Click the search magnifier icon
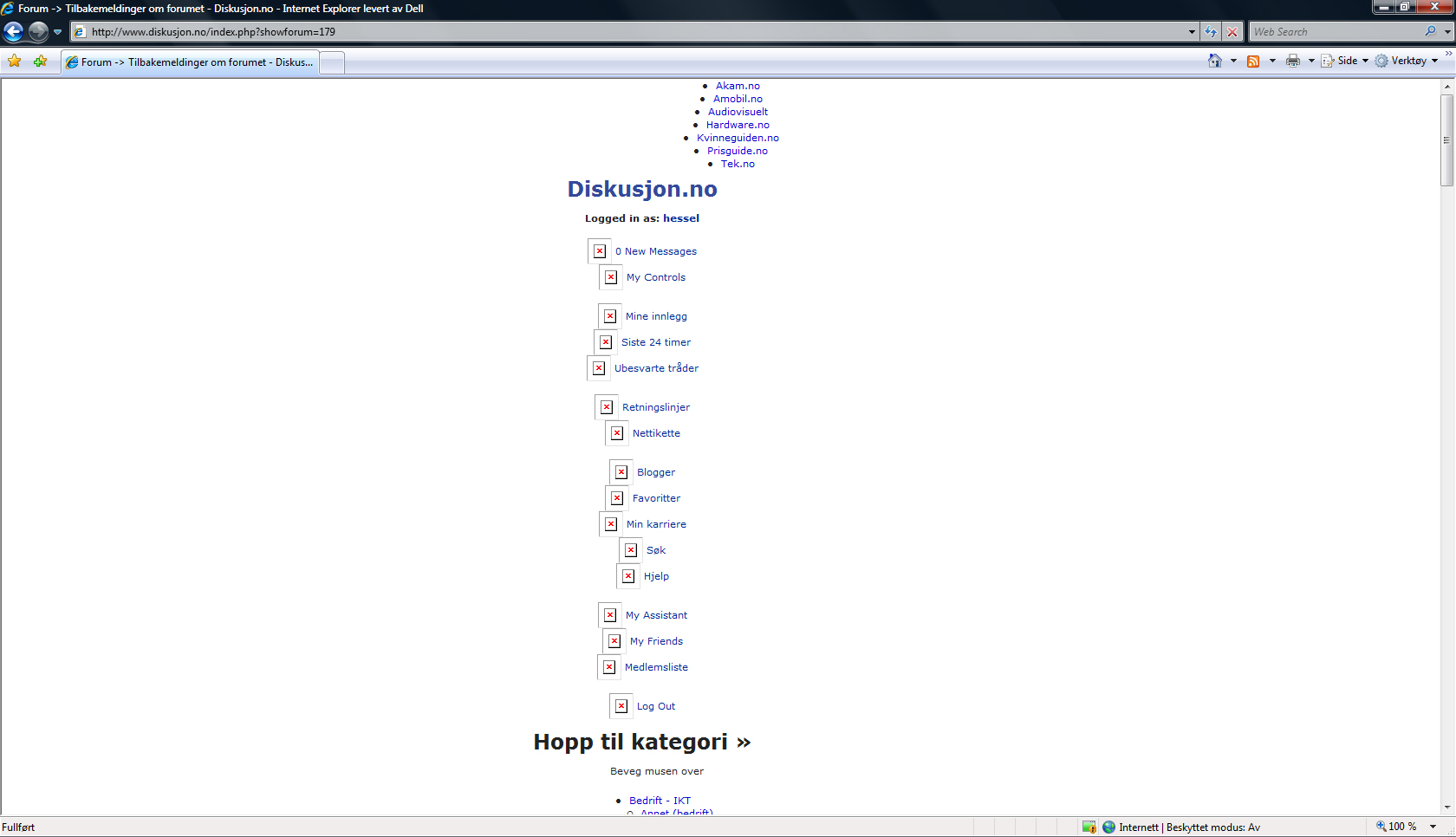Viewport: 1456px width, 837px height. point(1430,32)
